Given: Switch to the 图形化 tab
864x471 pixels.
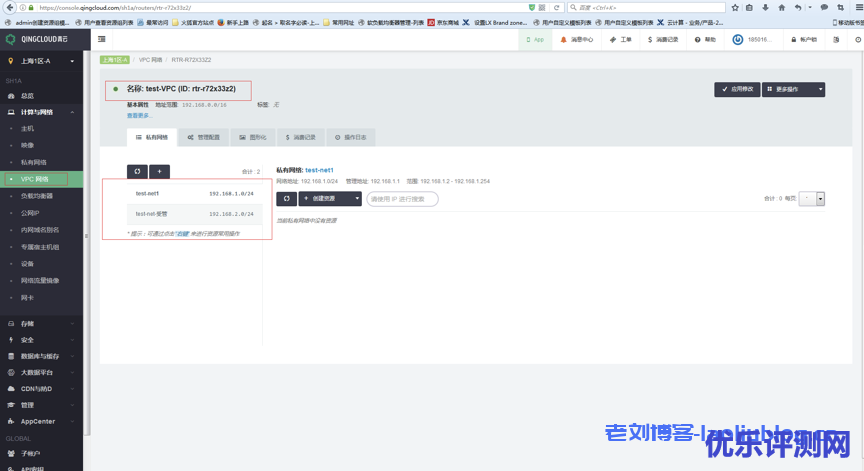Looking at the screenshot, I should 253,137.
